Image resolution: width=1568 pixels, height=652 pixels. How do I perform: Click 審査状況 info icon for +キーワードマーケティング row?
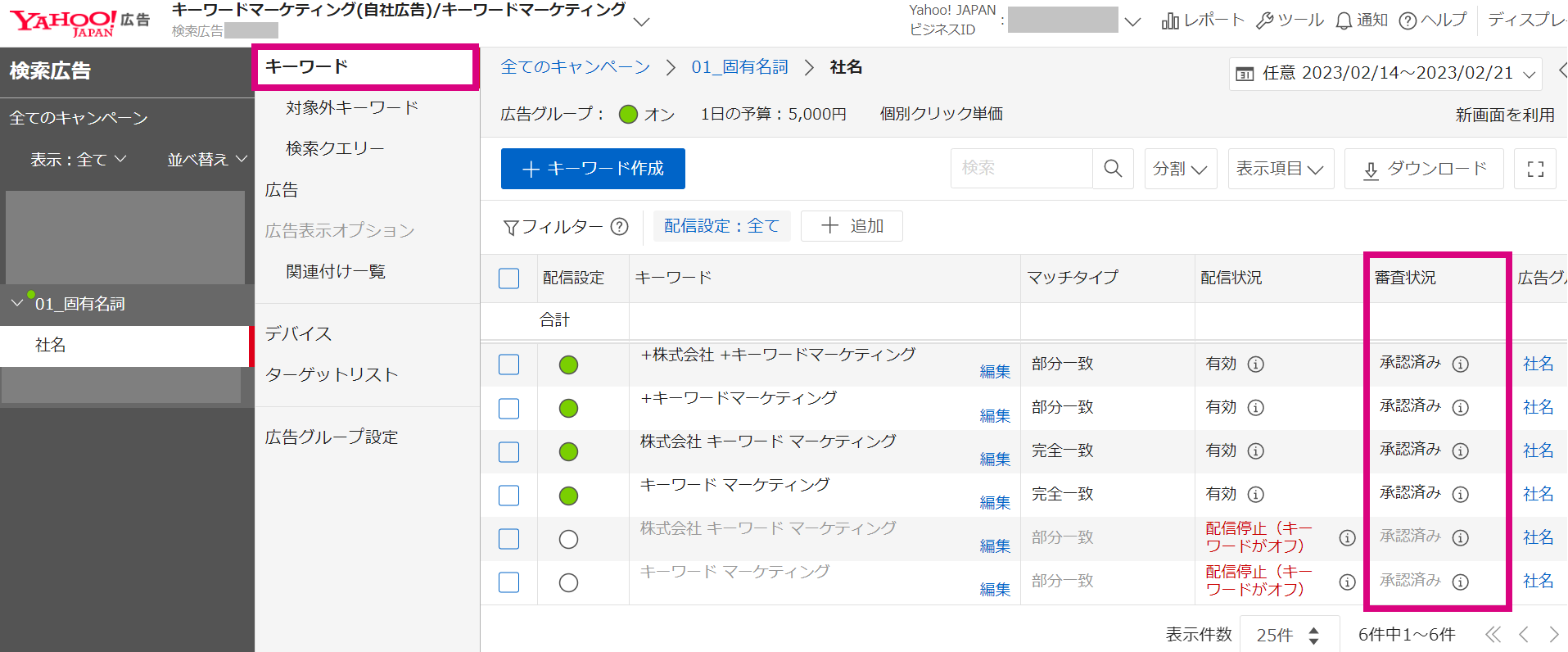point(1461,407)
